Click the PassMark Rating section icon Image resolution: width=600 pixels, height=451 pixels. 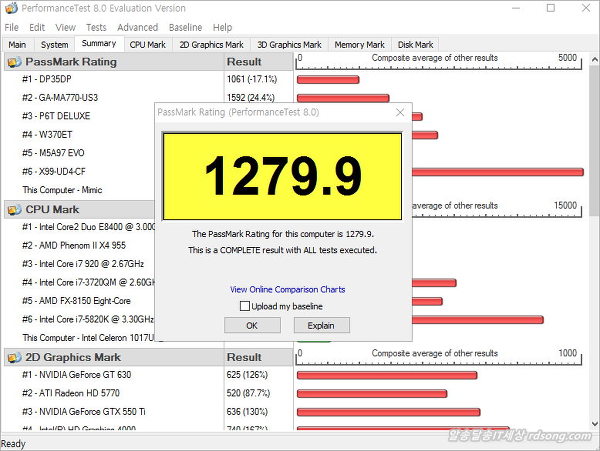tap(14, 62)
